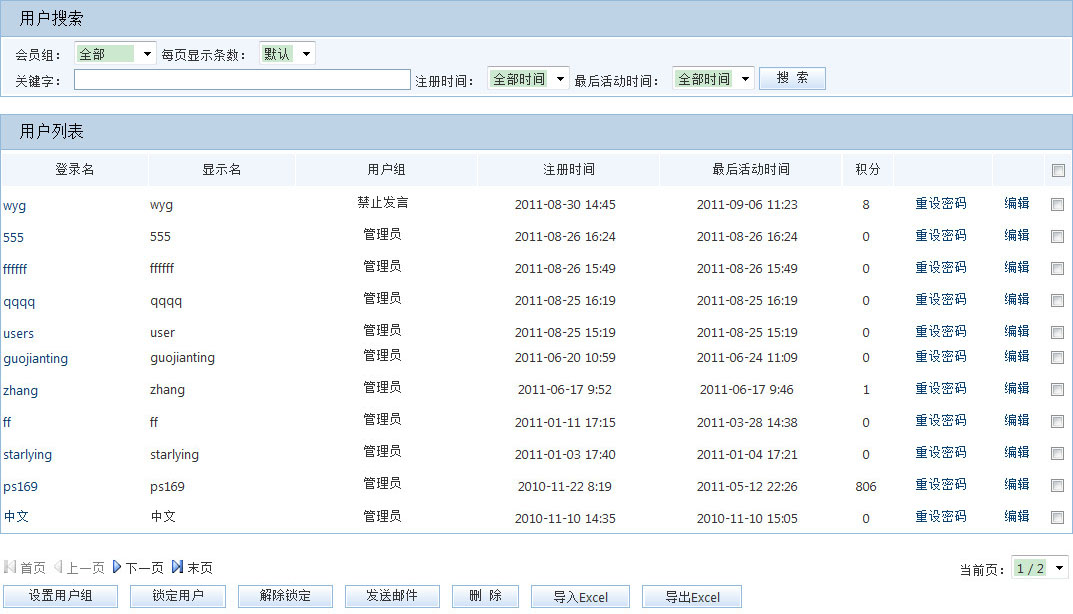Tick the checkbox for users row
Image resolution: width=1073 pixels, height=614 pixels.
[1057, 333]
